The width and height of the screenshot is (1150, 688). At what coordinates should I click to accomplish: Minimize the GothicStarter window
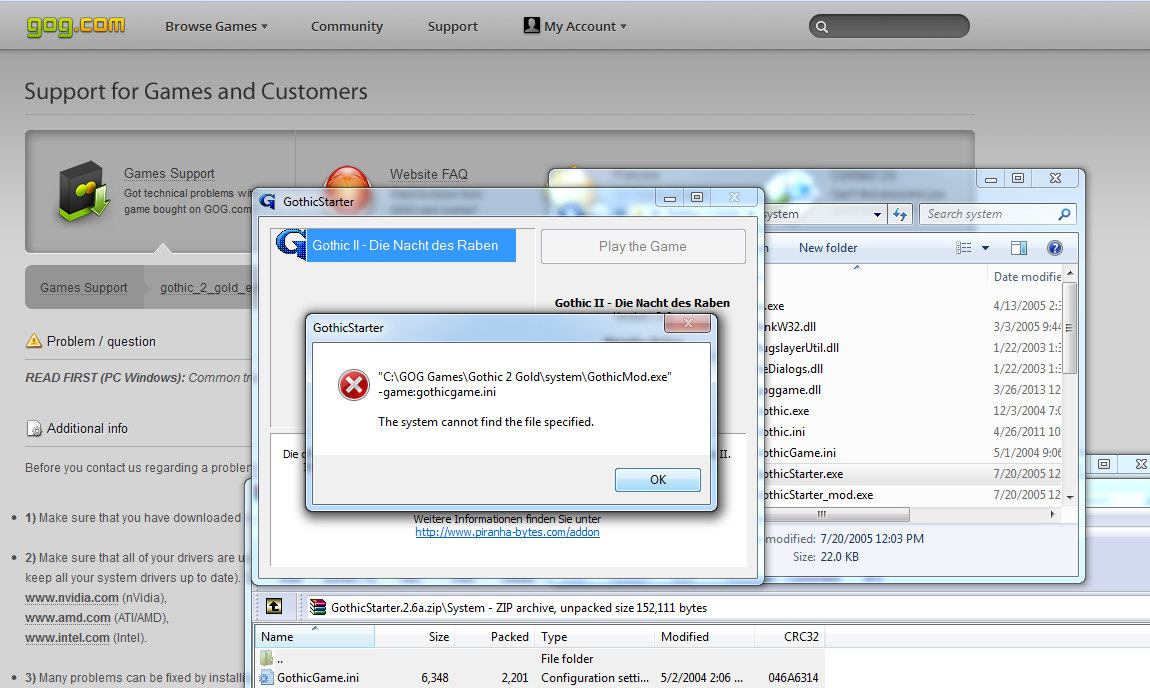670,197
